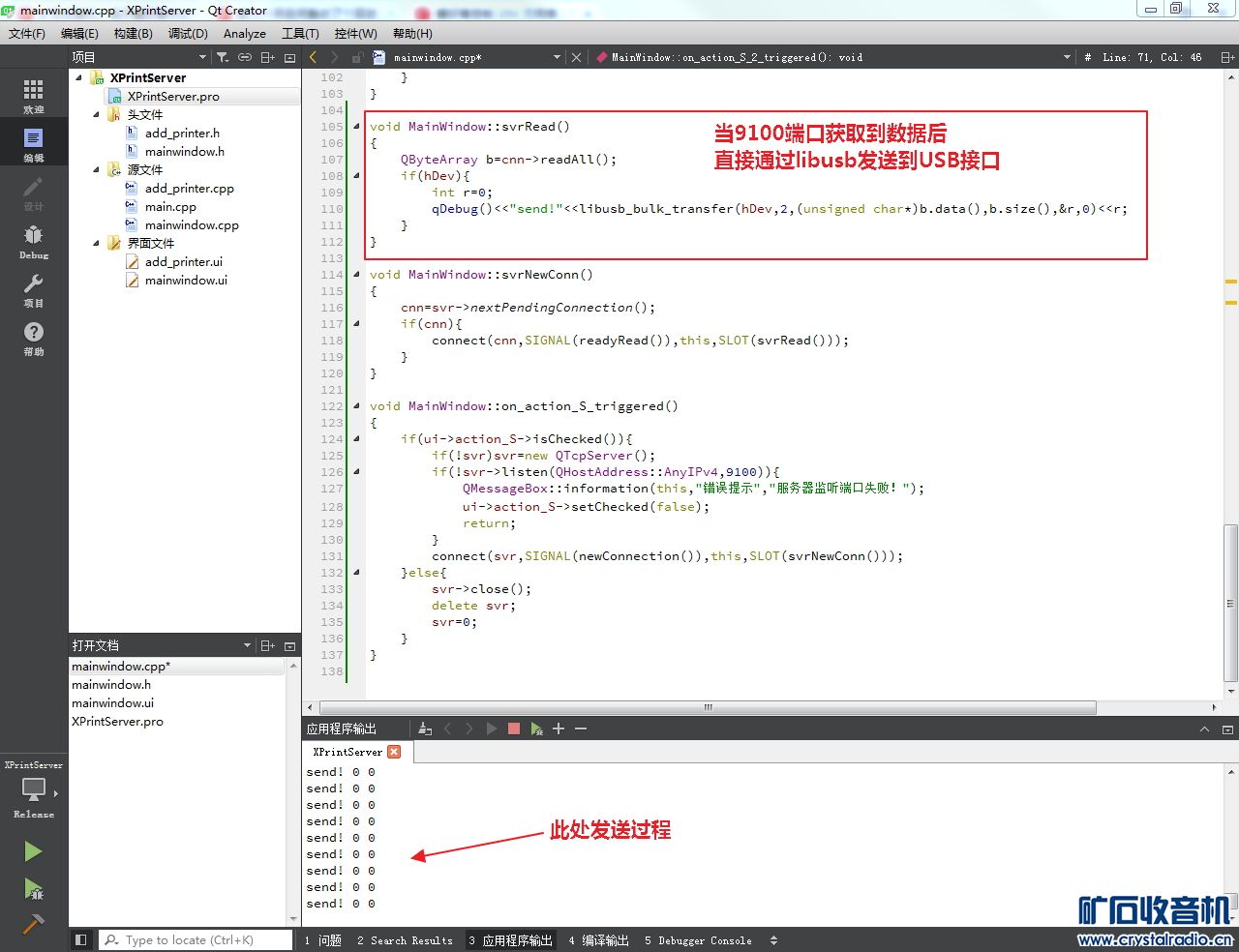Open add_printer.ui in project tree
This screenshot has width=1239, height=952.
pyautogui.click(x=184, y=261)
